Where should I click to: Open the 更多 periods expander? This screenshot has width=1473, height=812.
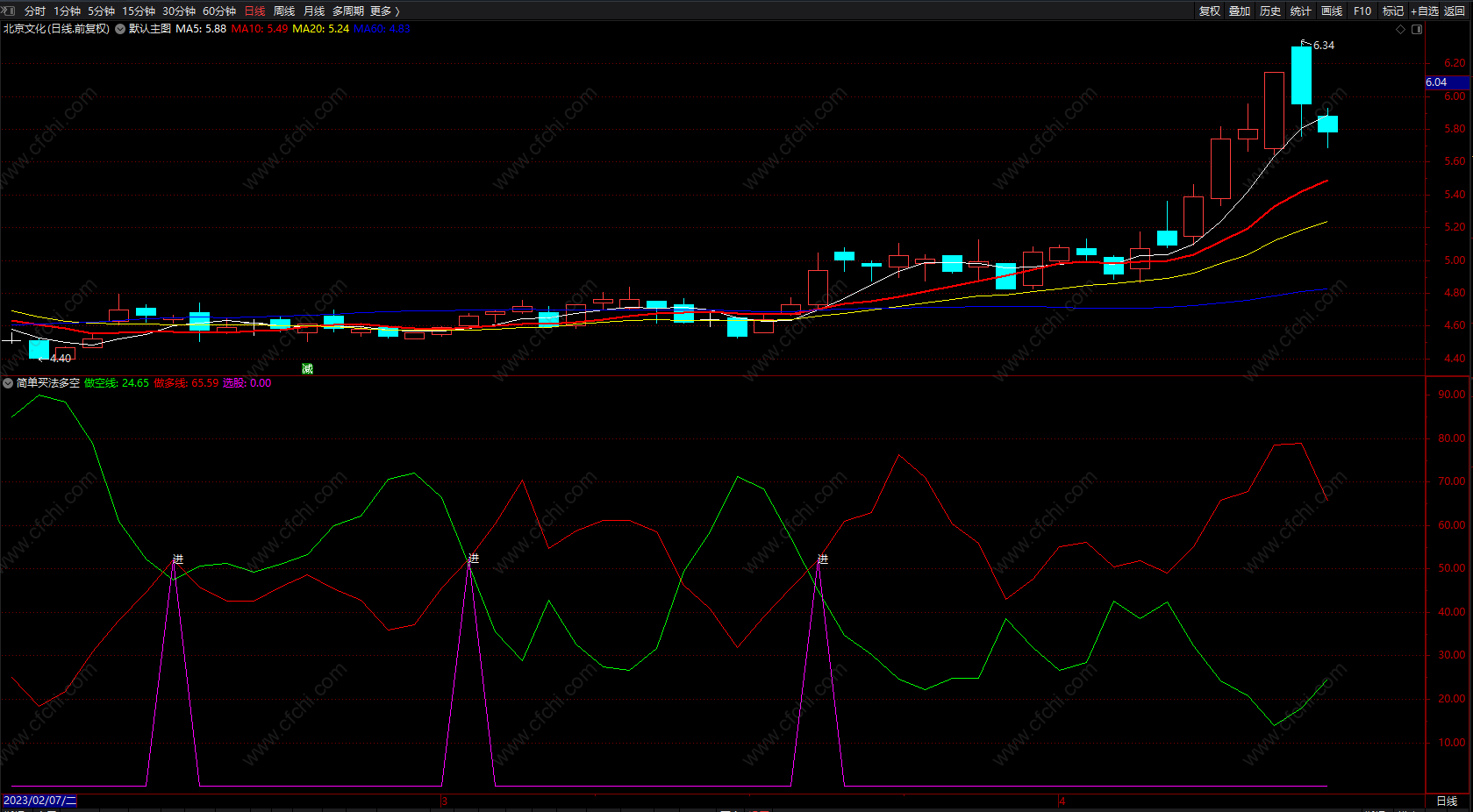pyautogui.click(x=384, y=11)
